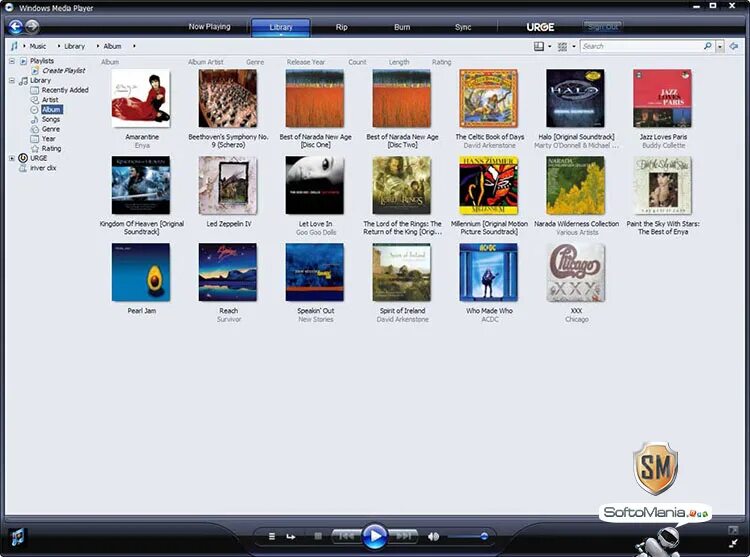Image resolution: width=750 pixels, height=557 pixels.
Task: Click the Rating star icon
Action: [34, 148]
